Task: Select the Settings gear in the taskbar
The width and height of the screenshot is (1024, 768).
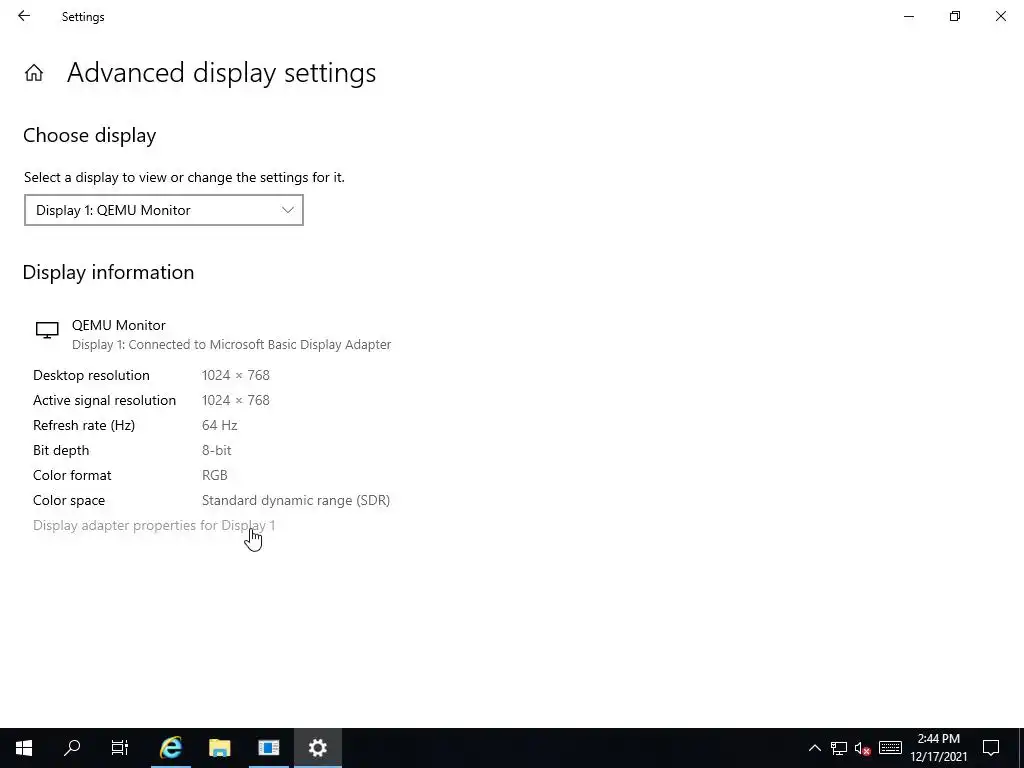Action: pyautogui.click(x=317, y=748)
